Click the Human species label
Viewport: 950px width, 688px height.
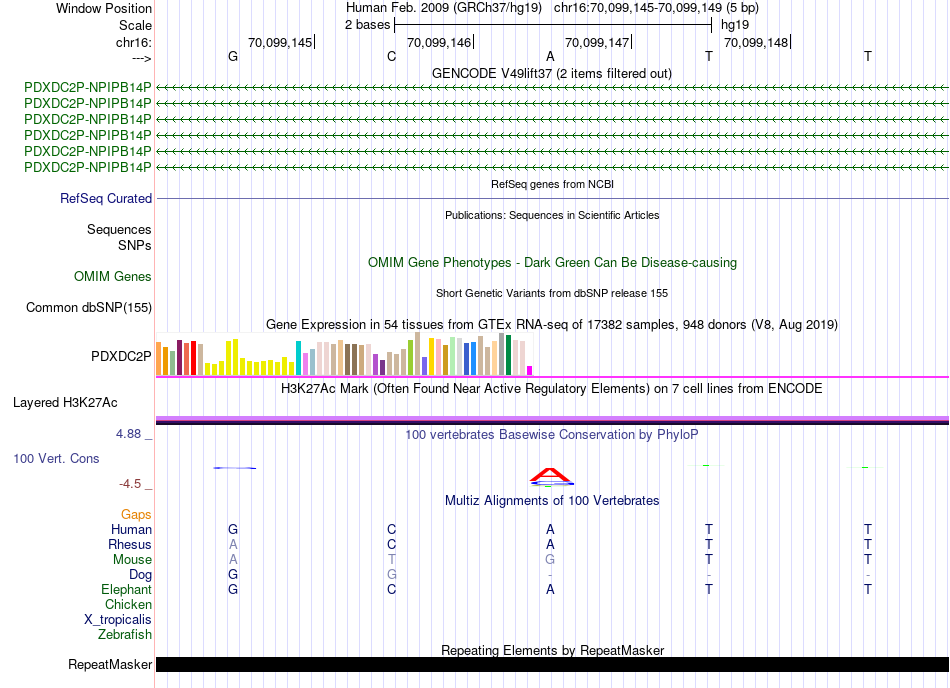pyautogui.click(x=131, y=529)
